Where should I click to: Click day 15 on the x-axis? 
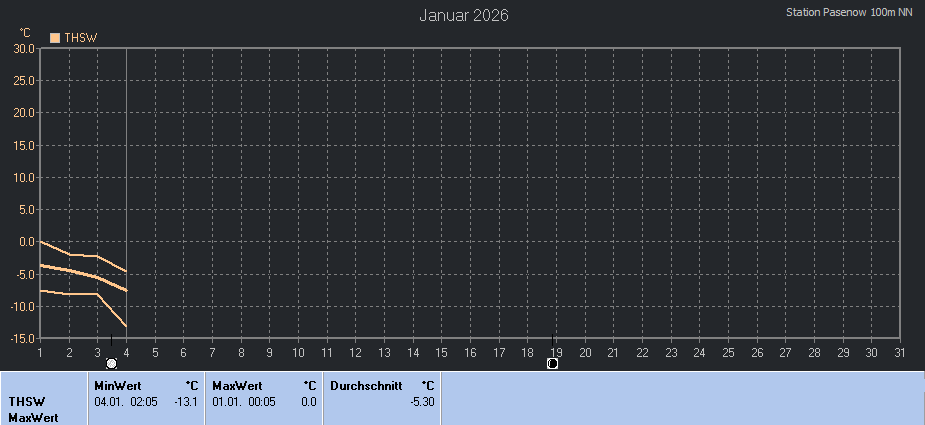pos(442,352)
